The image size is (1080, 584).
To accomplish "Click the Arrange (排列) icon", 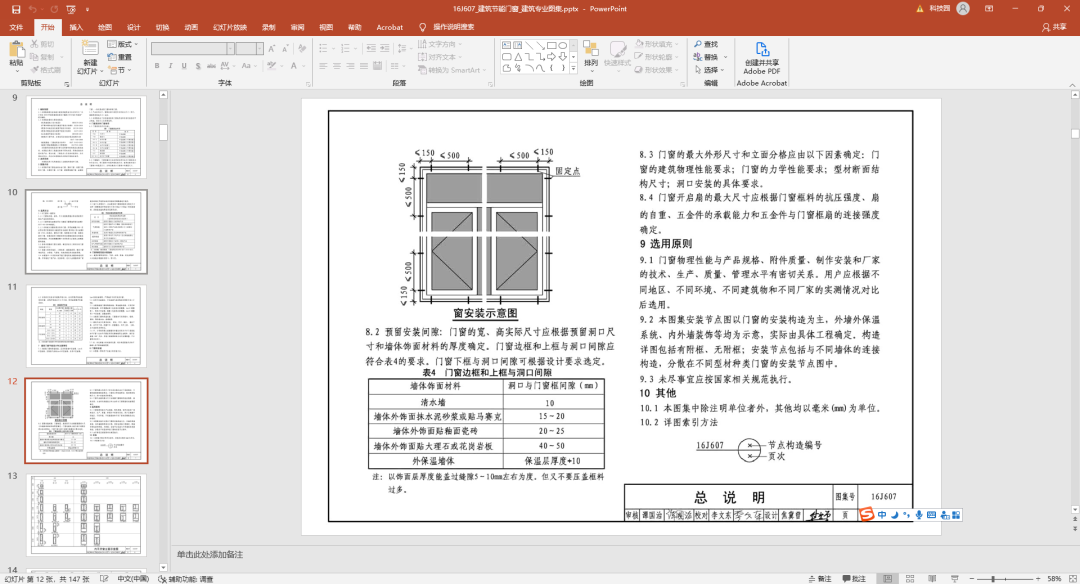I will pos(591,50).
